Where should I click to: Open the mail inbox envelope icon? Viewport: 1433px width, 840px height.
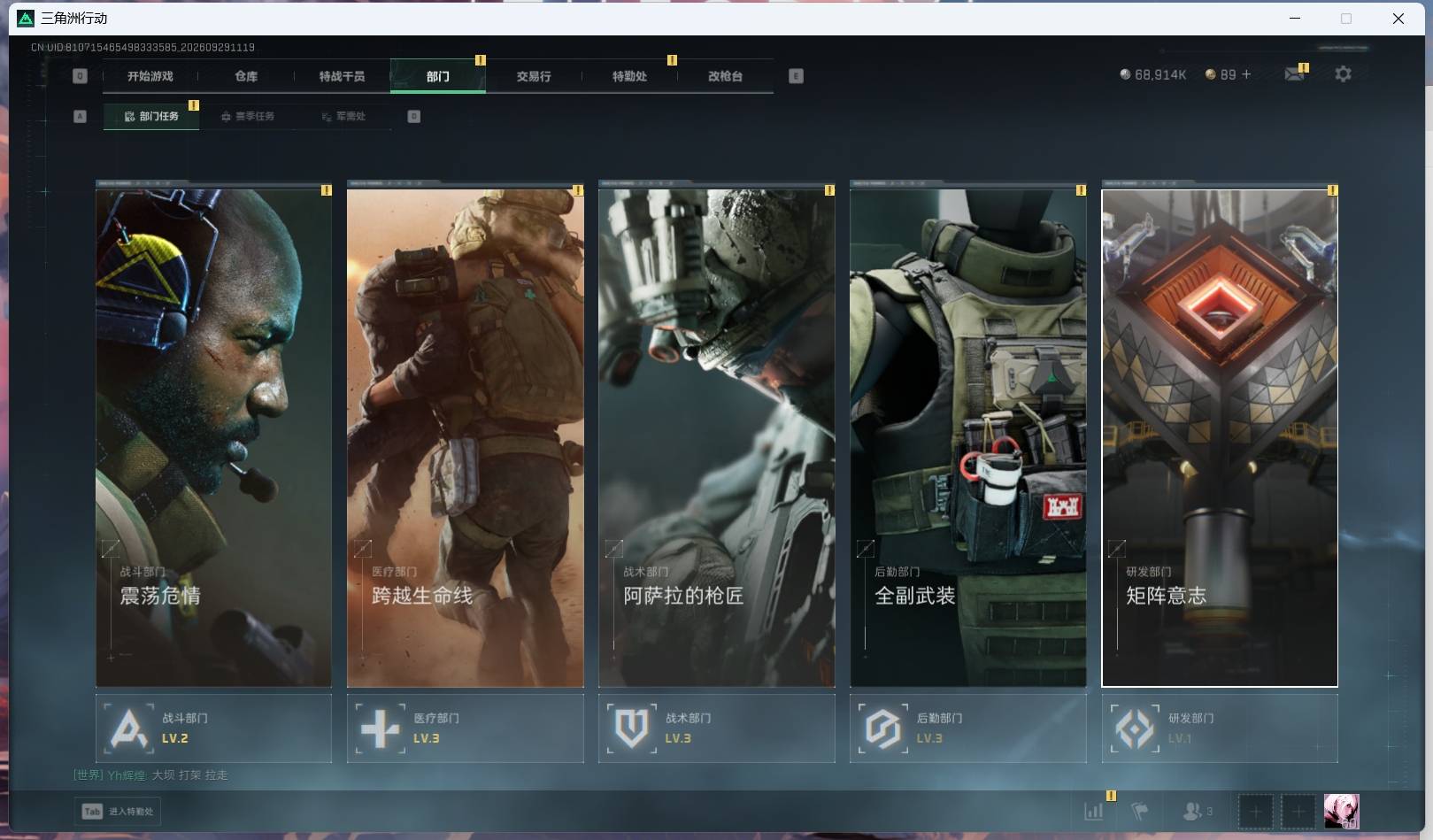[x=1294, y=74]
